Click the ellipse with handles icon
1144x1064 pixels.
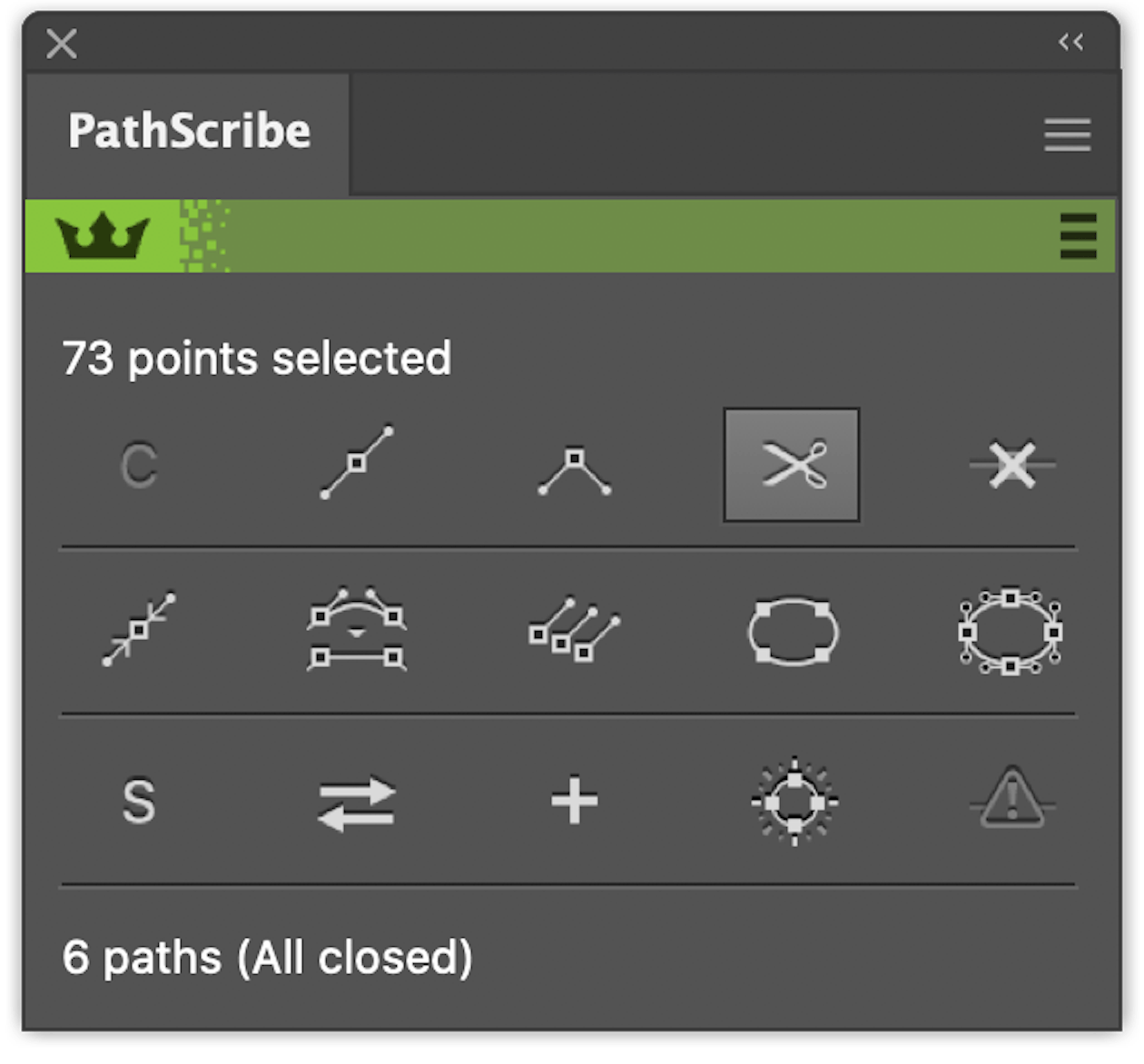tap(1011, 631)
